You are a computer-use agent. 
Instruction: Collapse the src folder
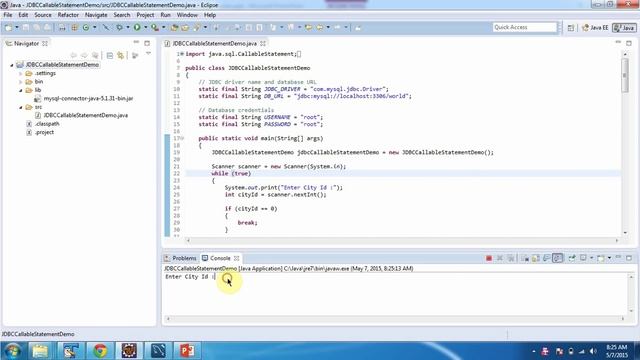[x=21, y=107]
